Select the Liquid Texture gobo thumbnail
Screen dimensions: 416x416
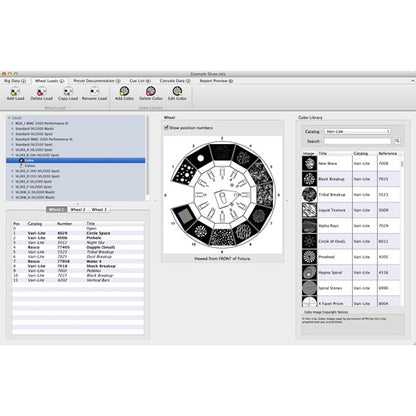coord(309,210)
